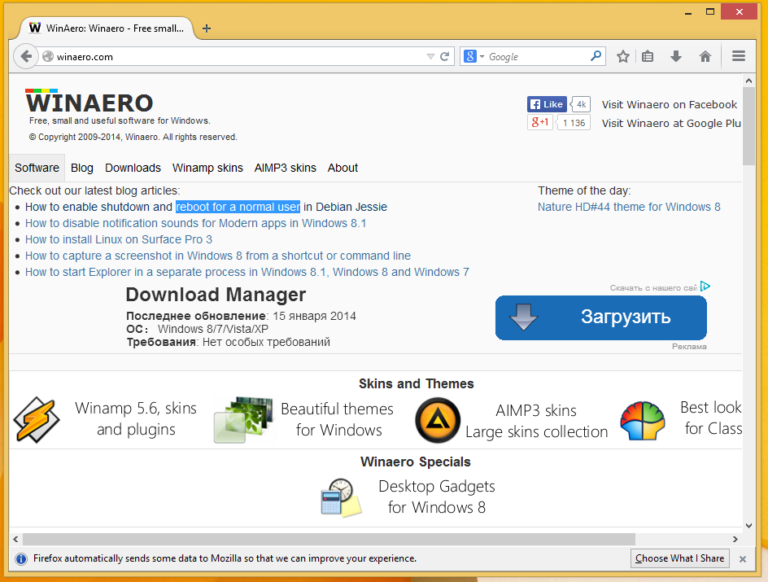This screenshot has width=768, height=582.
Task: Expand the search engine selector dropdown
Action: tap(474, 56)
